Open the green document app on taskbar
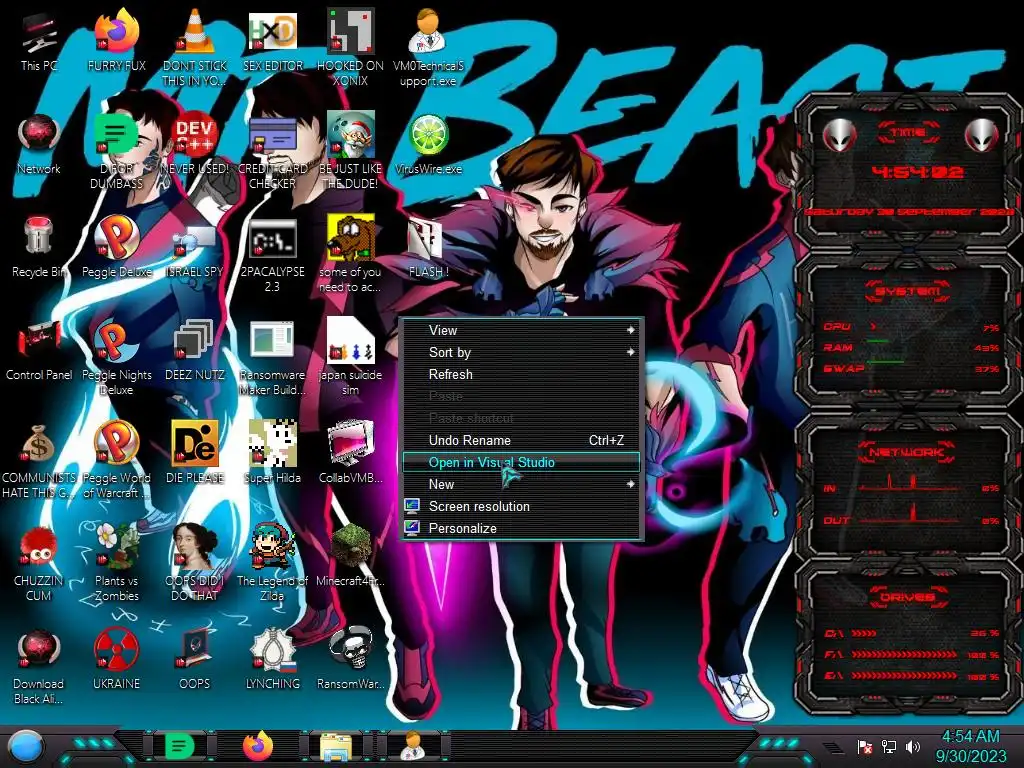This screenshot has width=1024, height=768. pyautogui.click(x=180, y=746)
